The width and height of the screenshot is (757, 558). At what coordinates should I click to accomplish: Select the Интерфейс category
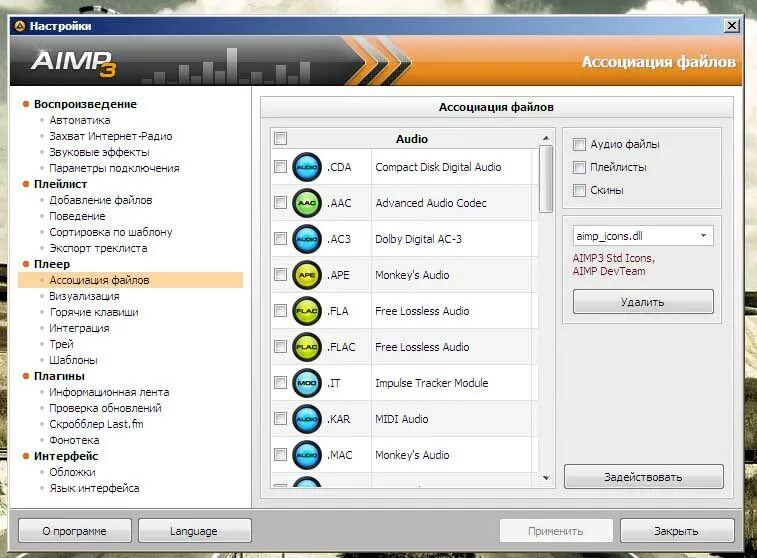(66, 456)
